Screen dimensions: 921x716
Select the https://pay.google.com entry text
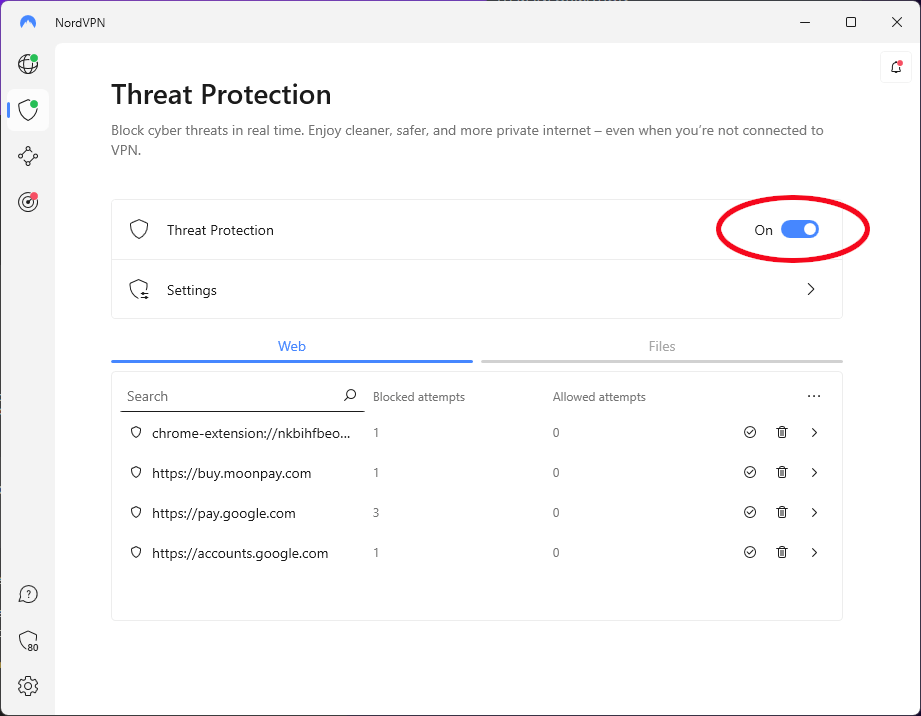pyautogui.click(x=224, y=513)
